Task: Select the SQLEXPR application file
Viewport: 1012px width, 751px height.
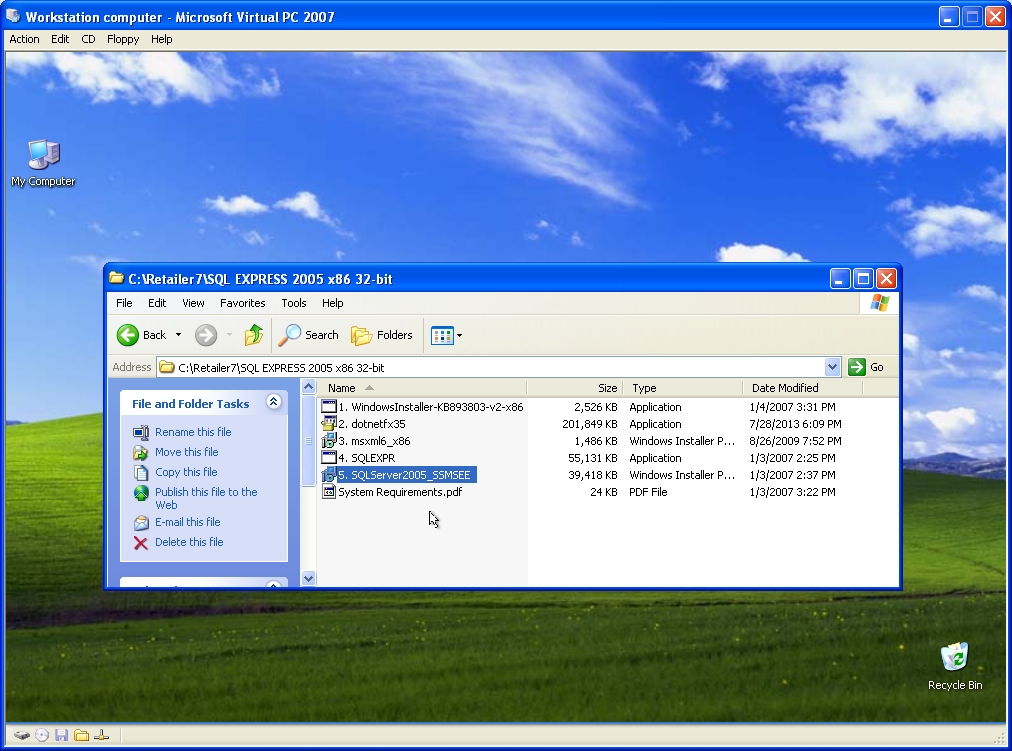Action: coord(366,458)
